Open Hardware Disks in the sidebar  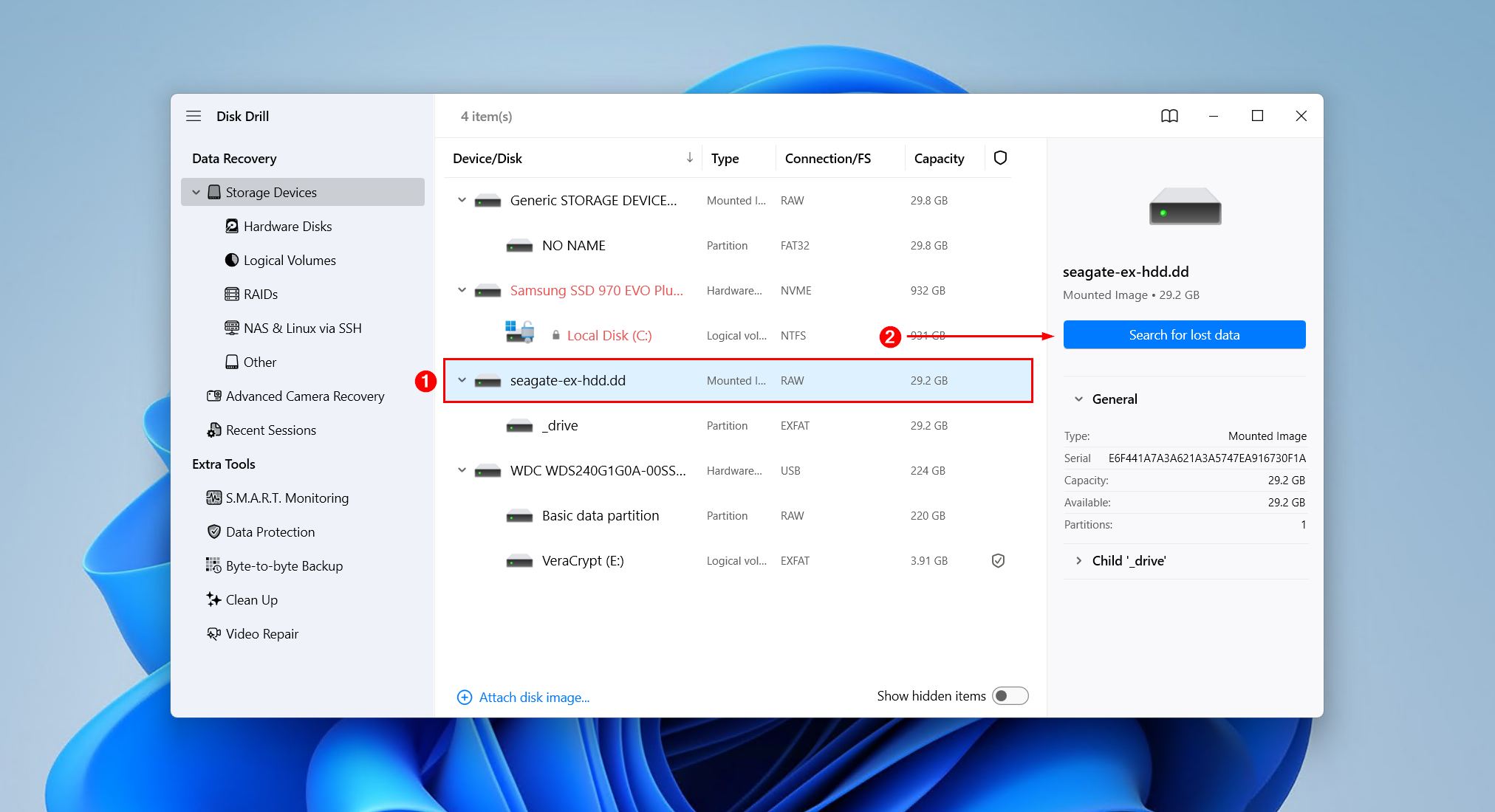(x=287, y=226)
